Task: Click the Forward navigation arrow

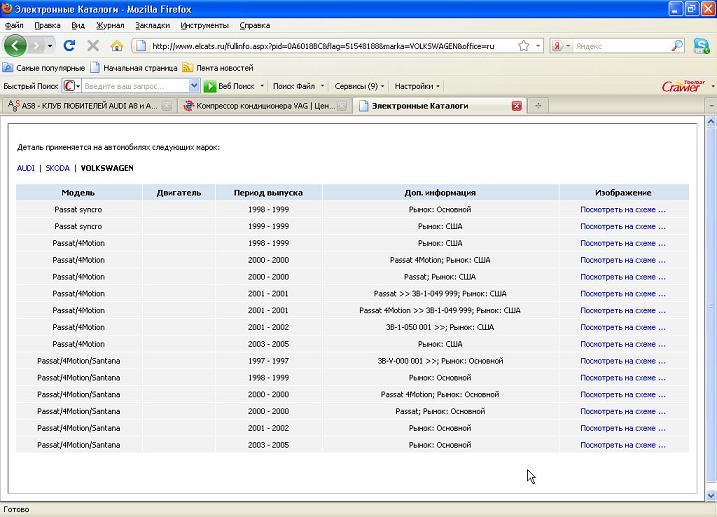Action: pos(36,46)
